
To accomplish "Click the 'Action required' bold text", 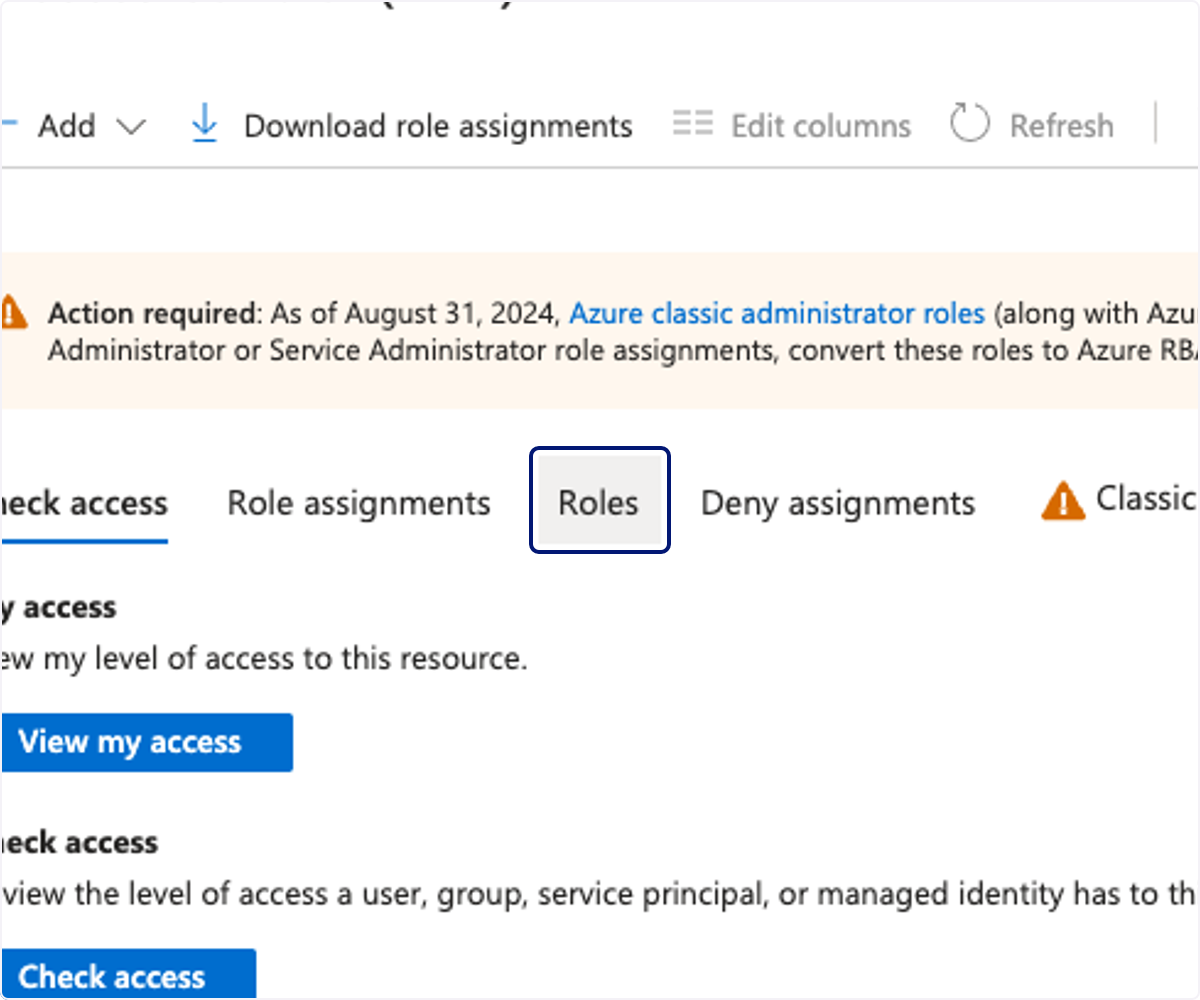I will tap(154, 314).
